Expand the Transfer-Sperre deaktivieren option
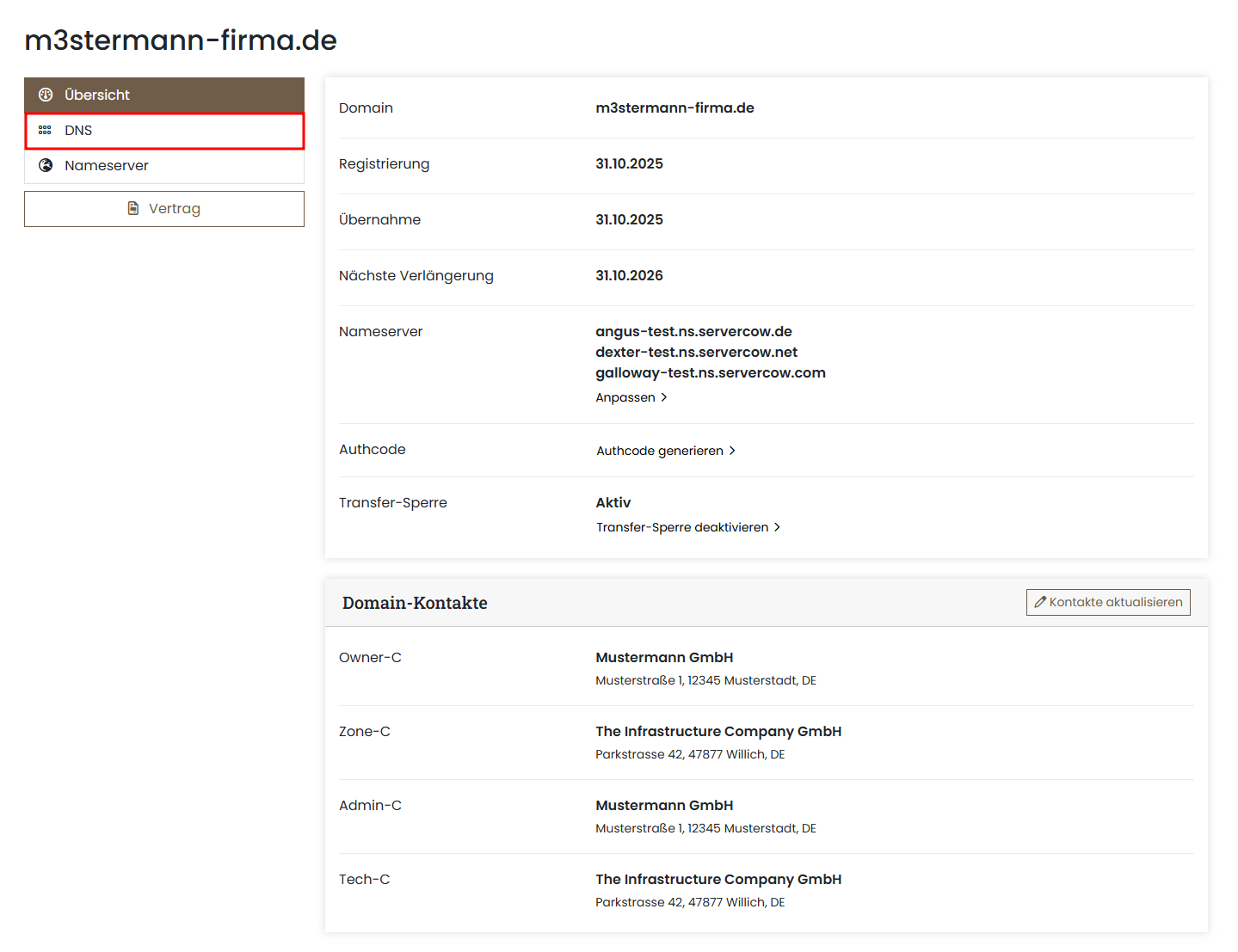The image size is (1238, 952). (681, 527)
